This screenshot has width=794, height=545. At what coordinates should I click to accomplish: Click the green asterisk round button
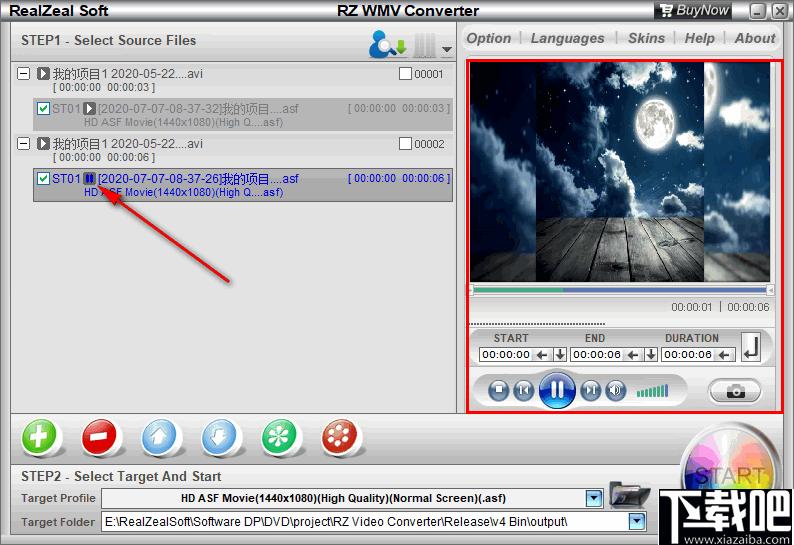(280, 436)
